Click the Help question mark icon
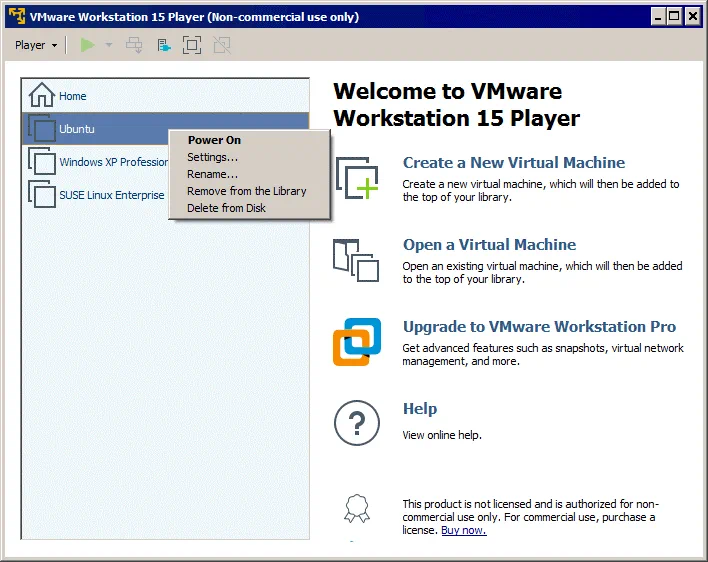Screen dimensions: 708x562 click(x=356, y=424)
